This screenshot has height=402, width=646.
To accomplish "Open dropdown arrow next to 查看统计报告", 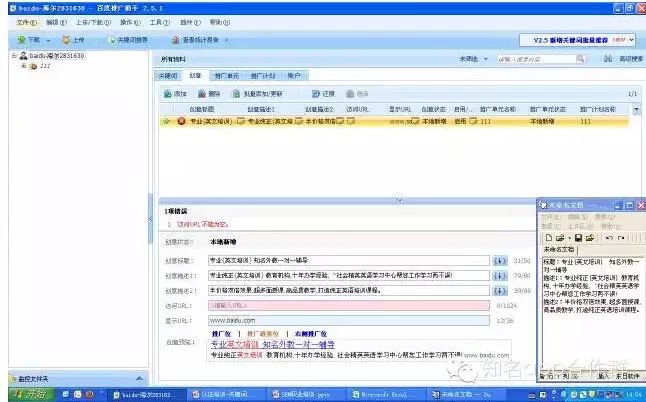I will coord(226,40).
